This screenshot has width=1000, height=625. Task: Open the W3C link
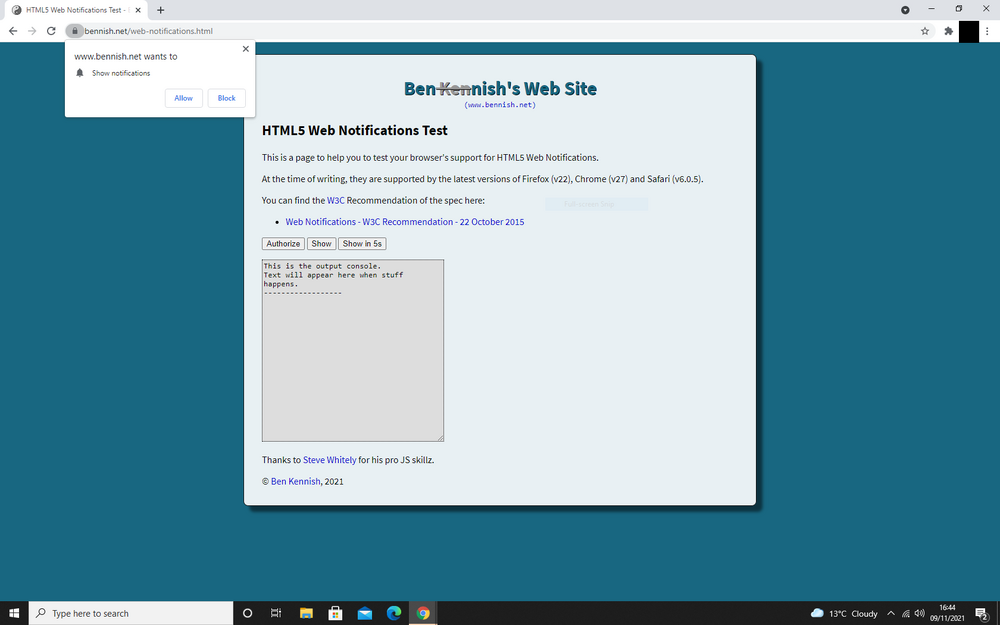[x=335, y=200]
